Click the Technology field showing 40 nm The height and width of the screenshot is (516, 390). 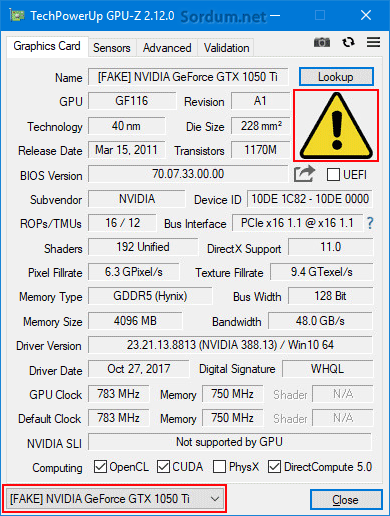point(126,126)
